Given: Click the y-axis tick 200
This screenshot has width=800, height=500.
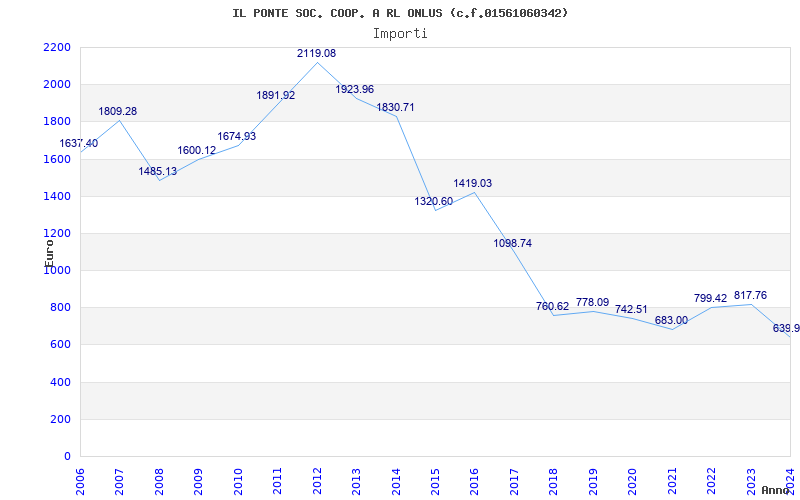Looking at the screenshot, I should click(61, 419).
